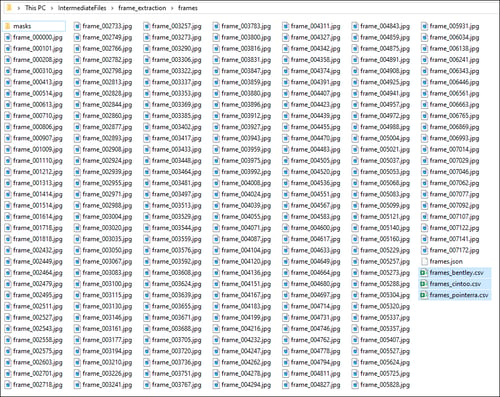Click the folder icon in the address bar
The image size is (500, 397).
pos(9,7)
